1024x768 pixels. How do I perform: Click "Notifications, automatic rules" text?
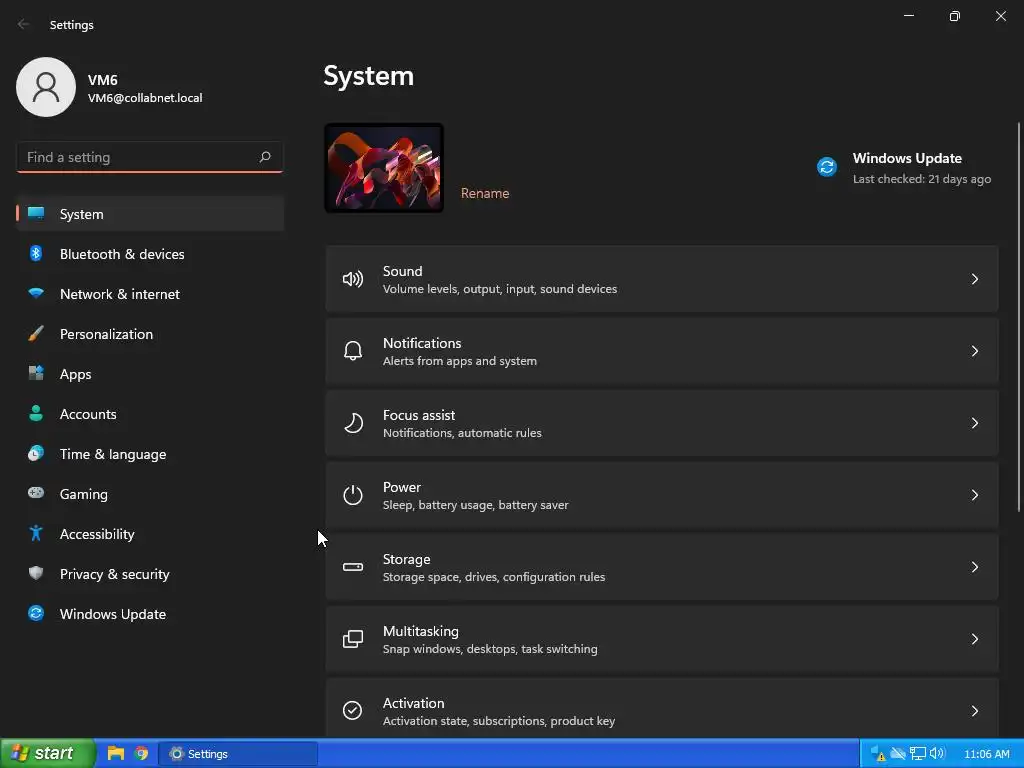(462, 432)
